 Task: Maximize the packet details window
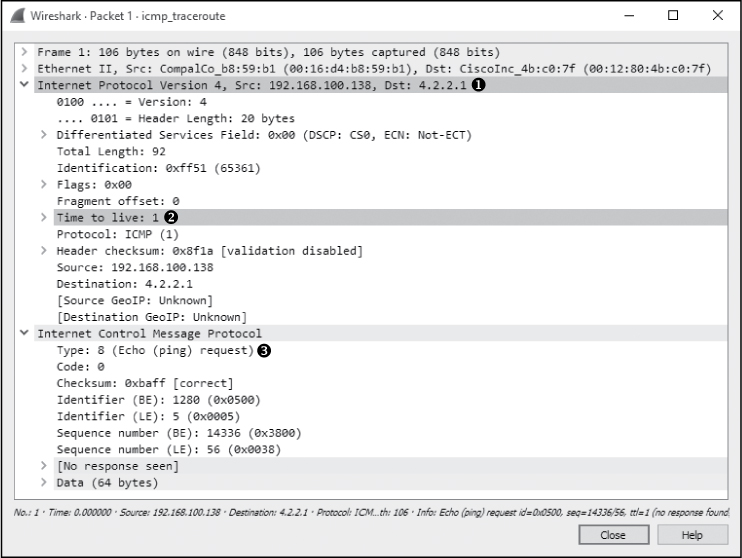pos(673,16)
